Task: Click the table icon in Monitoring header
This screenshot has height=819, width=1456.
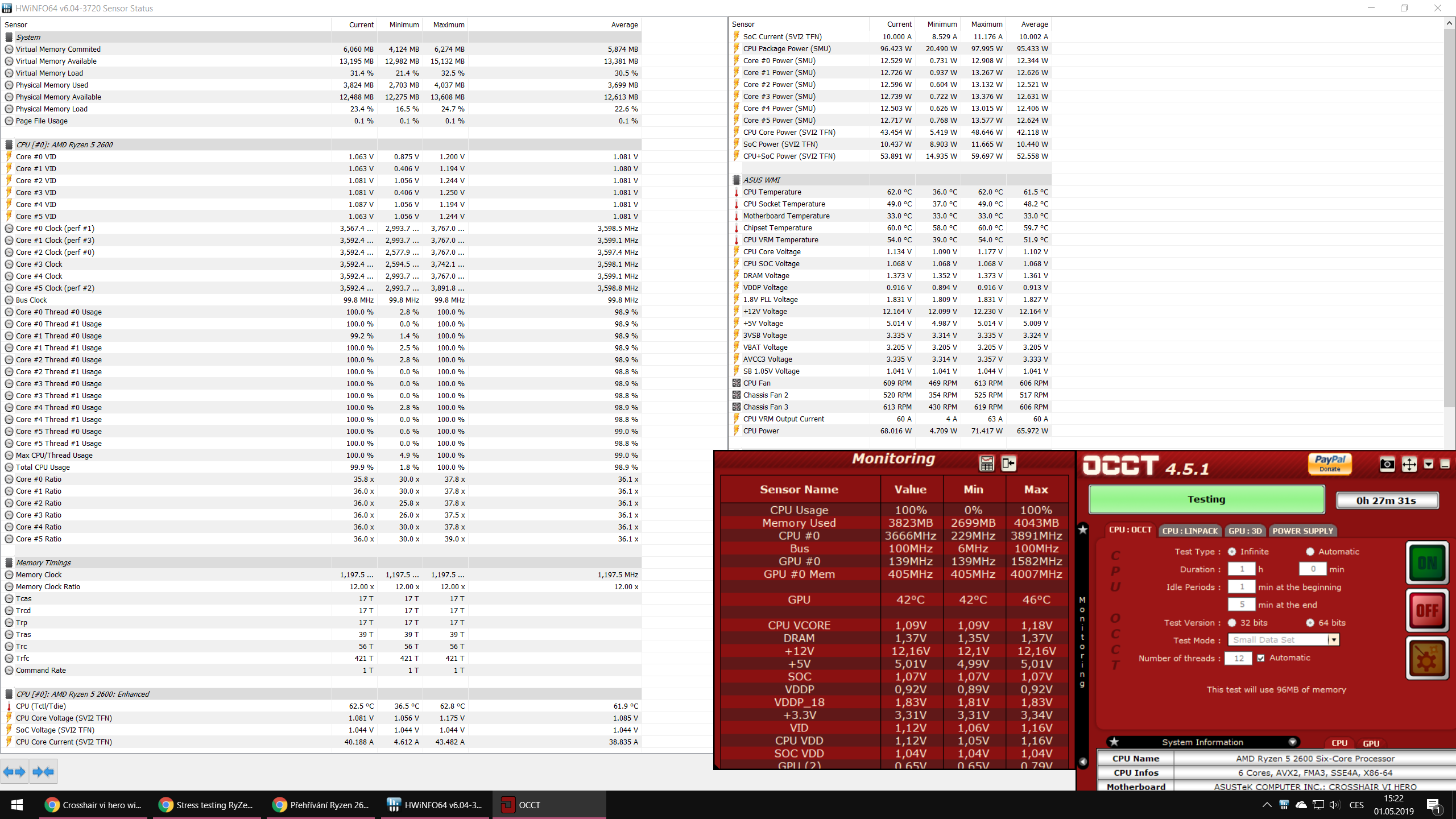Action: point(987,464)
